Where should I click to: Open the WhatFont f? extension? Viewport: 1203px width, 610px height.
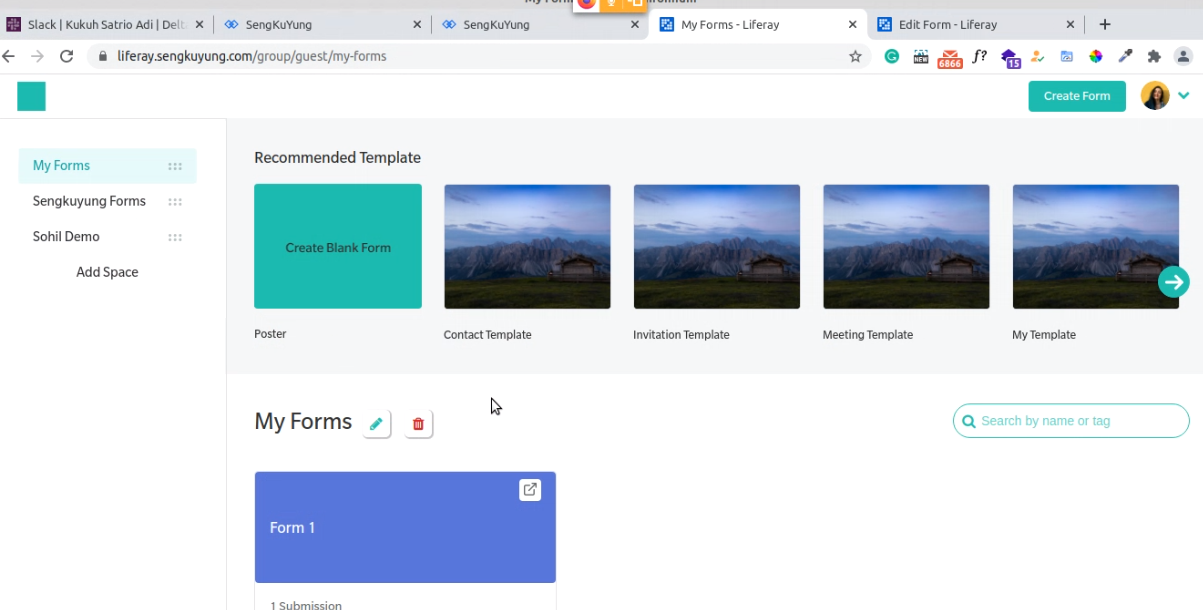pos(979,56)
